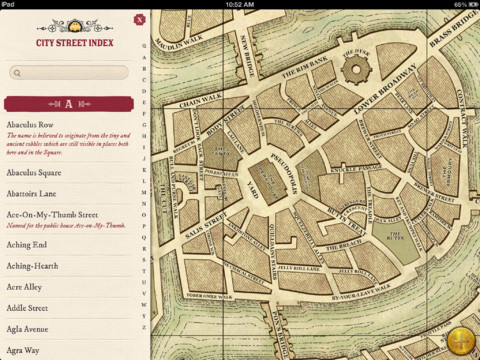Image resolution: width=480 pixels, height=360 pixels.
Task: Close the City Street Index panel
Action: coord(140,20)
